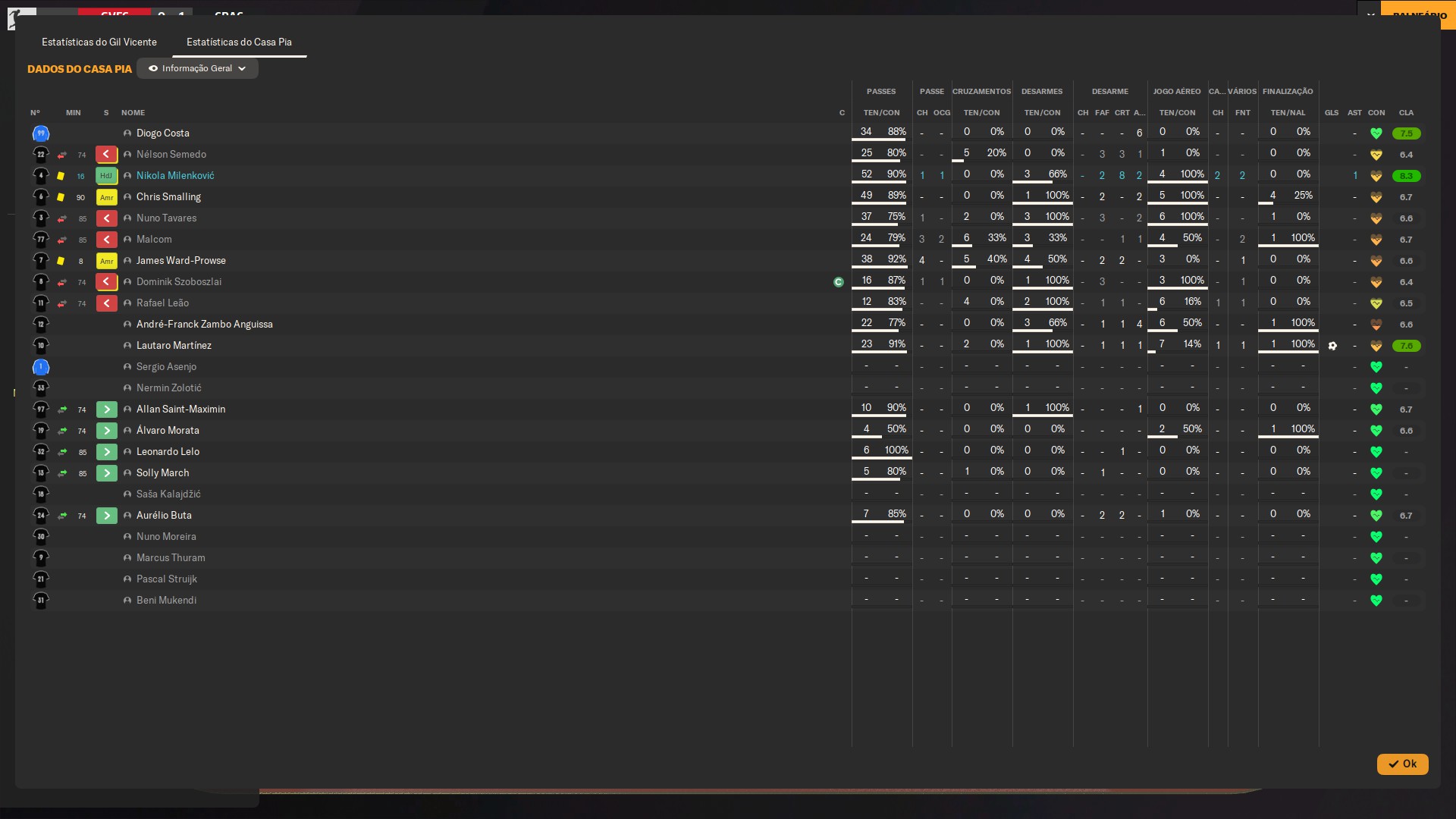Viewport: 1456px width, 819px height.
Task: Click the red substituted-off icon for Dominik Szoboszlai
Action: [x=106, y=282]
